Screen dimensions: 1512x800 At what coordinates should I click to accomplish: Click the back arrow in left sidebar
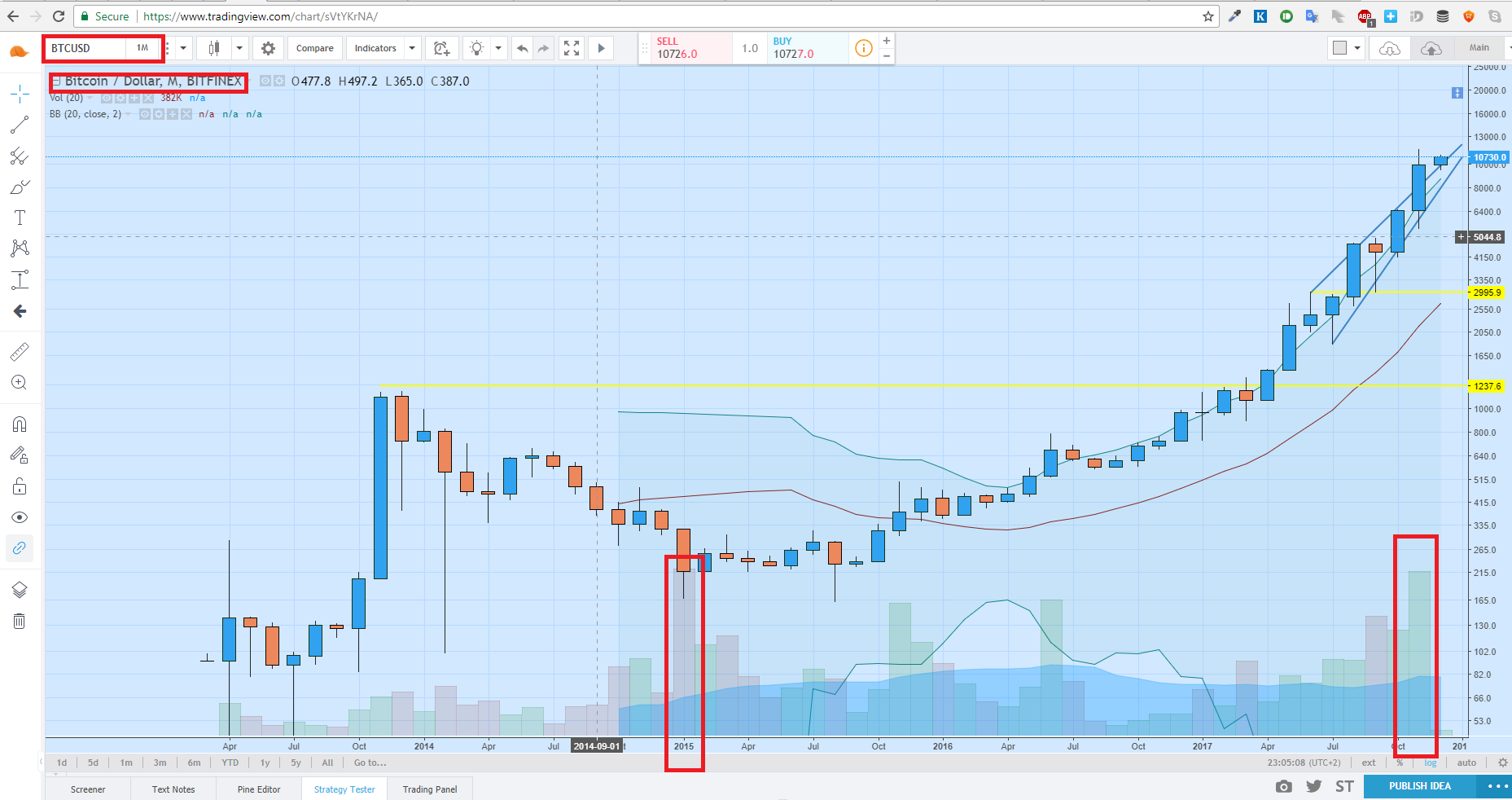click(x=20, y=311)
